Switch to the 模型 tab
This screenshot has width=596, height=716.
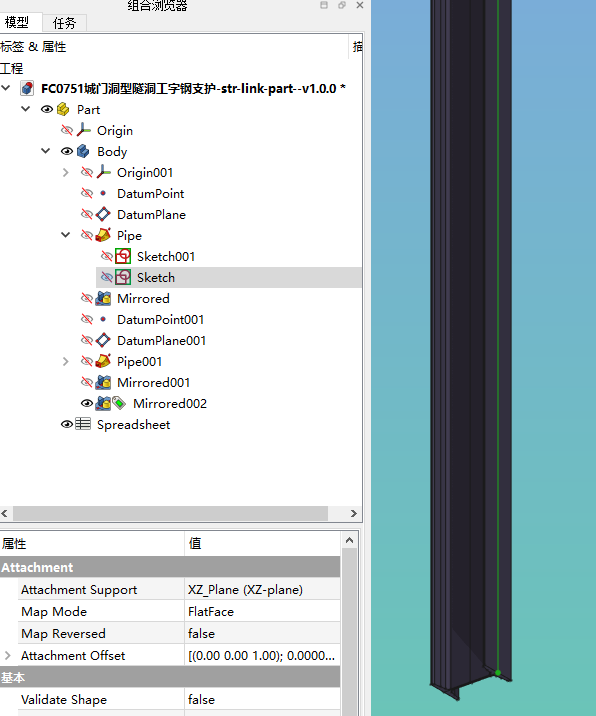(16, 22)
